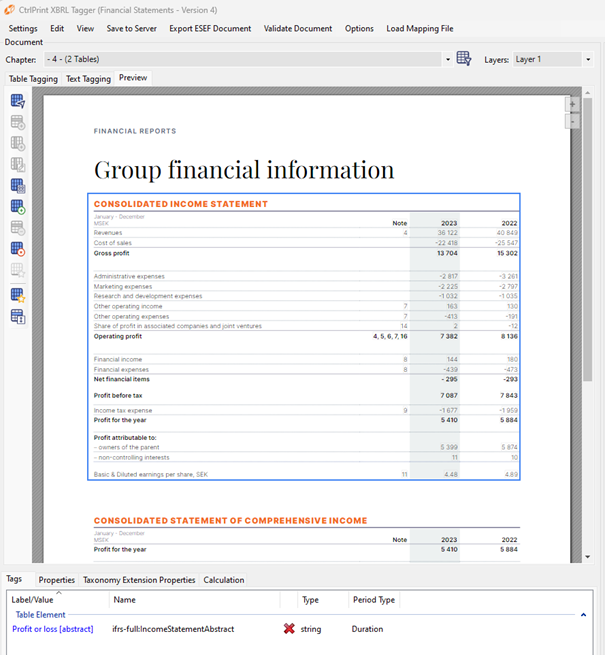The width and height of the screenshot is (605, 655).
Task: Switch to the Calculation tab
Action: 224,580
